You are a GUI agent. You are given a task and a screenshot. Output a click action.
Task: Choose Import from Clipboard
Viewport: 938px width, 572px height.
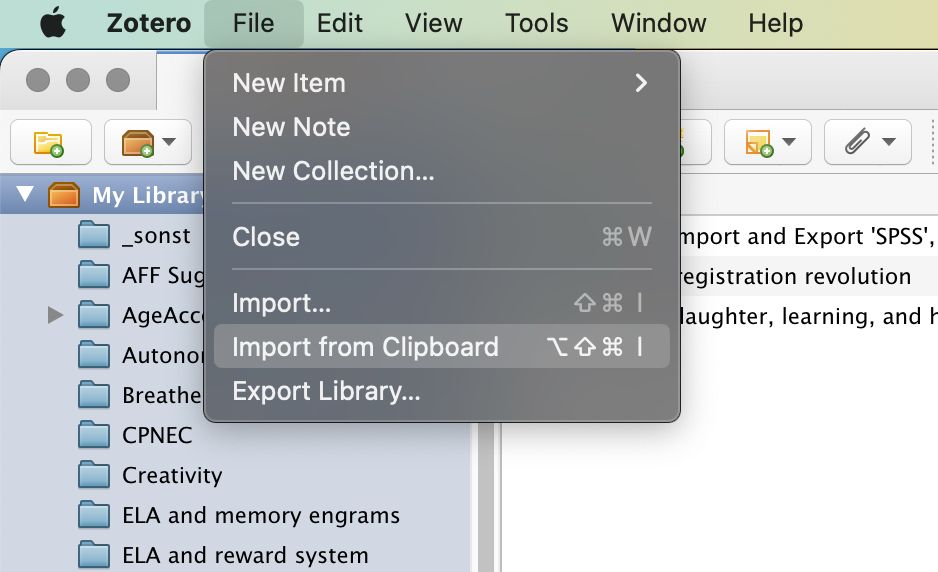tap(441, 346)
